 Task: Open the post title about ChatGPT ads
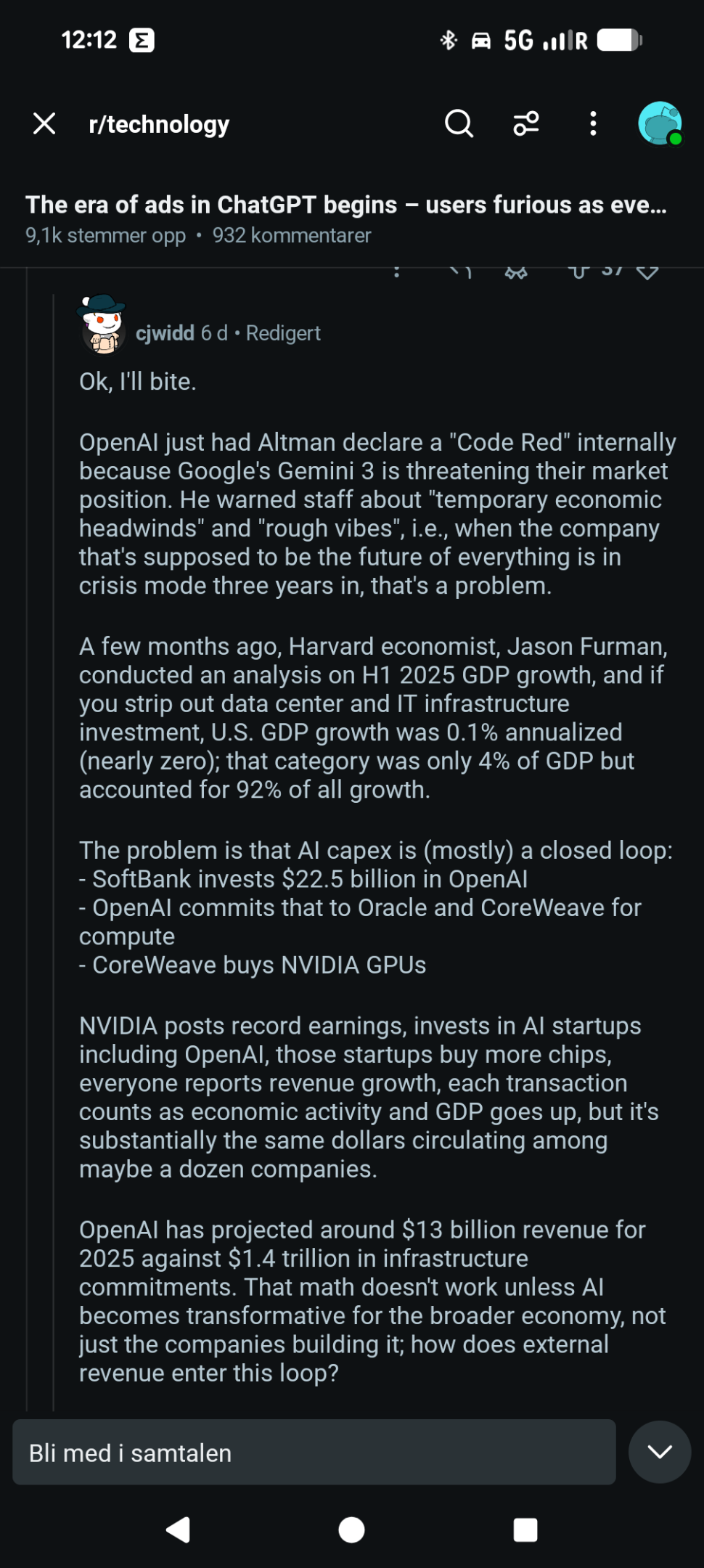(x=345, y=205)
